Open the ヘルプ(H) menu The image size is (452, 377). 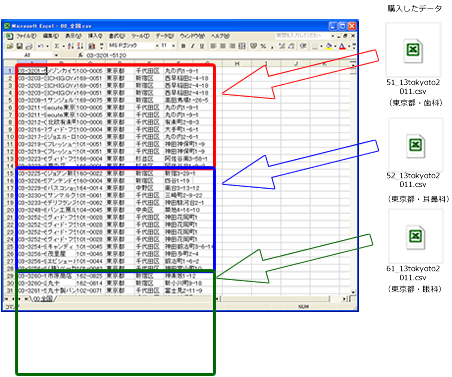coord(220,36)
